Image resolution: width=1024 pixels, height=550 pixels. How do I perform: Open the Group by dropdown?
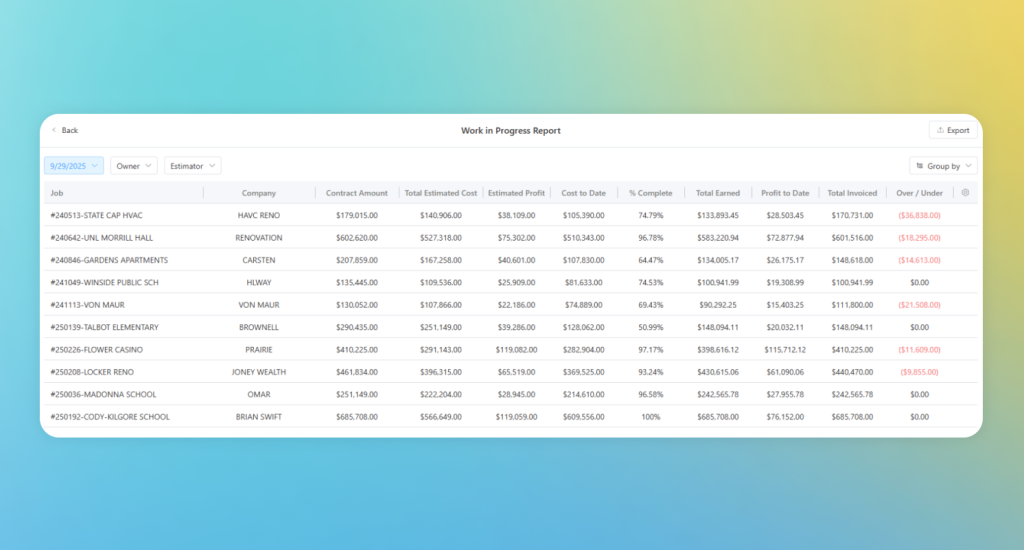pos(943,166)
